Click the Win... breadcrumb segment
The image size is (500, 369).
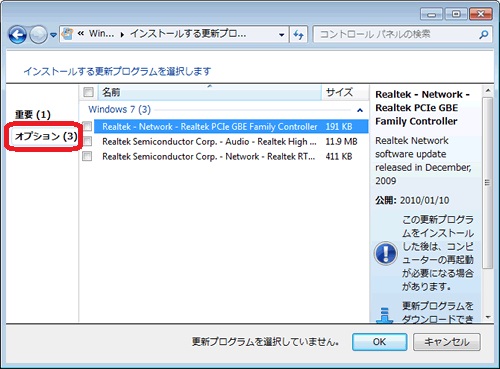[101, 34]
